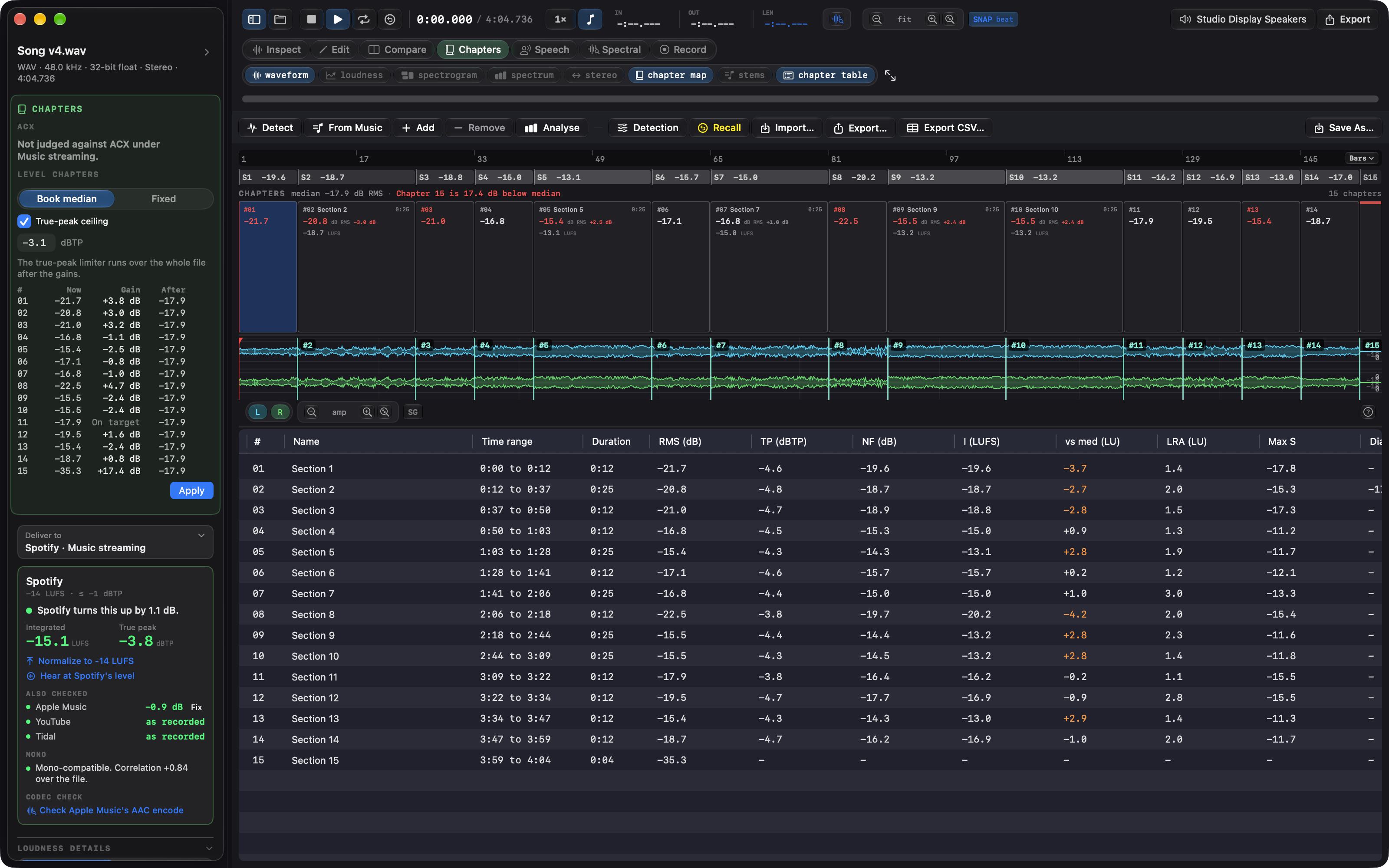
Task: Click Save As... button
Action: pyautogui.click(x=1344, y=128)
